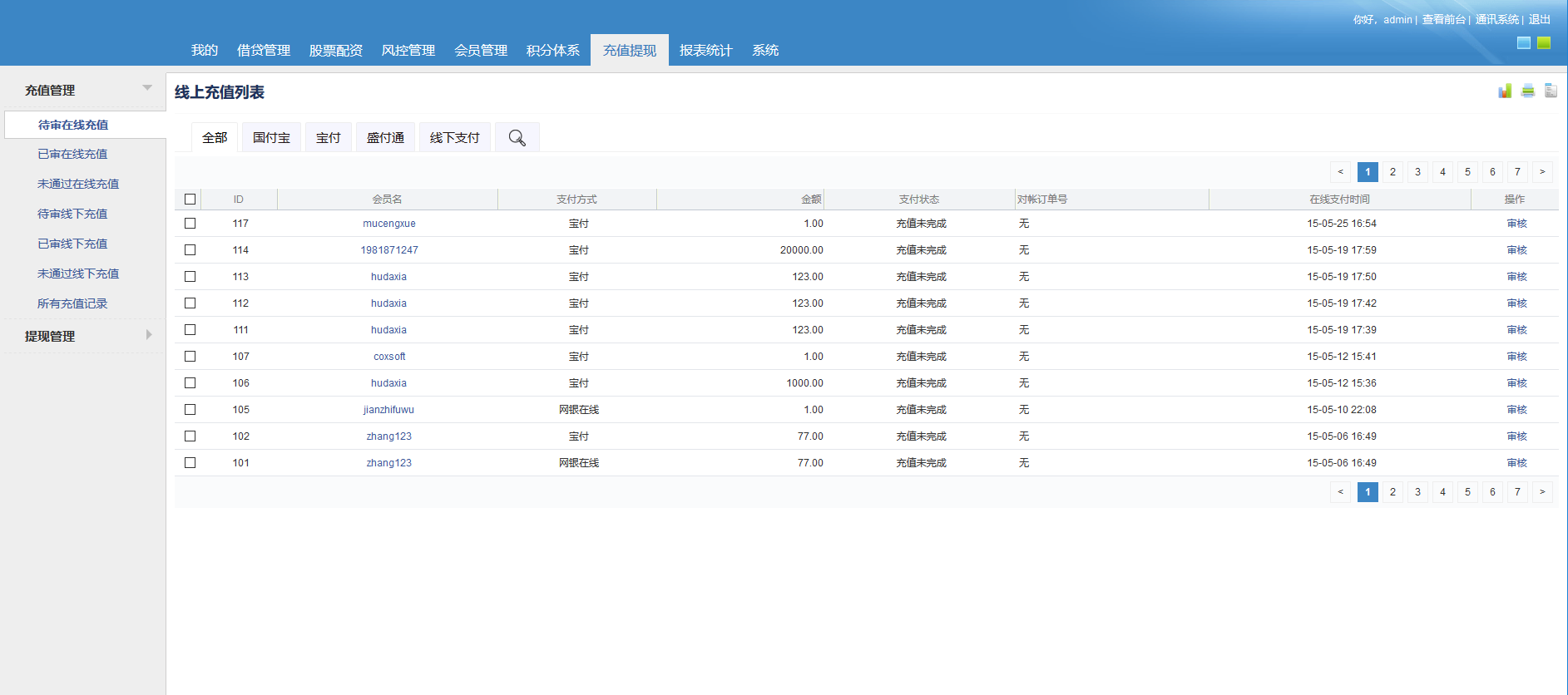Expand the 提现管理 sidebar section
Image resolution: width=1568 pixels, height=695 pixels.
(148, 335)
